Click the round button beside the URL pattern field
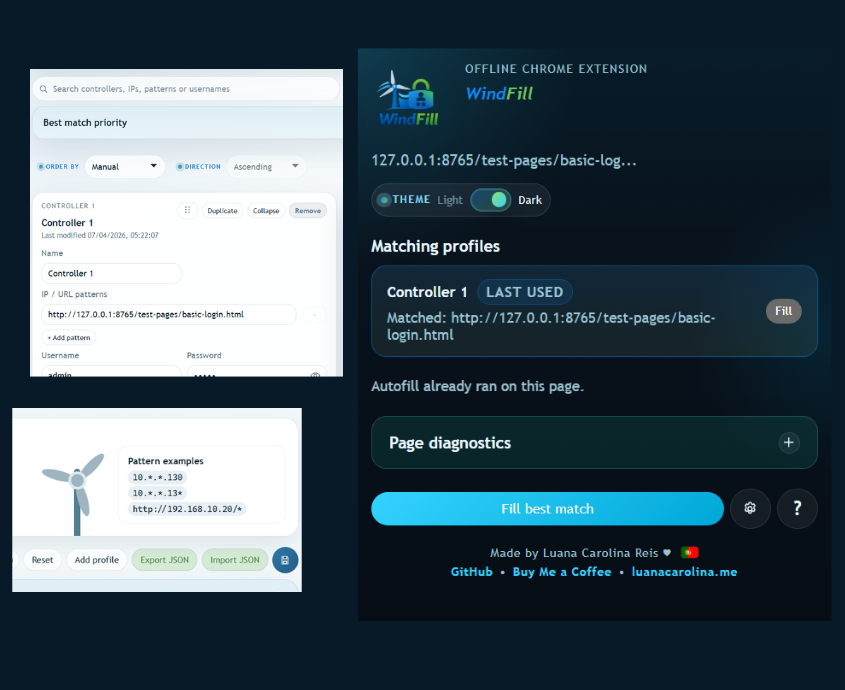The width and height of the screenshot is (845, 690). [x=314, y=314]
